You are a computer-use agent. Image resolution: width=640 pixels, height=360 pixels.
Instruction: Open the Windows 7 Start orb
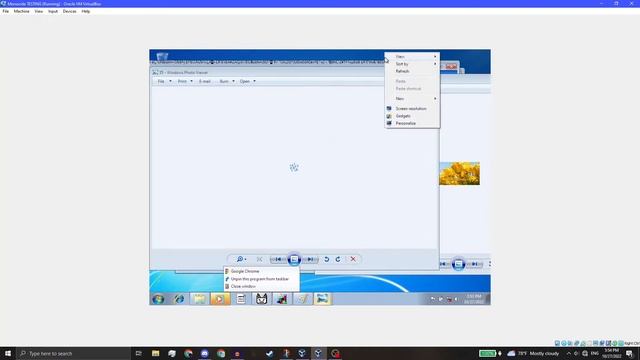[158, 299]
